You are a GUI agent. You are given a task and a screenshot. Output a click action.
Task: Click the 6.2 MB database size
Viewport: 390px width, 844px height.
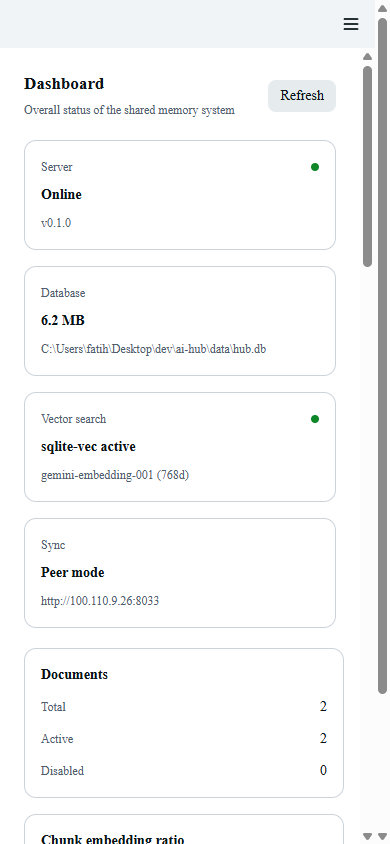pyautogui.click(x=63, y=320)
